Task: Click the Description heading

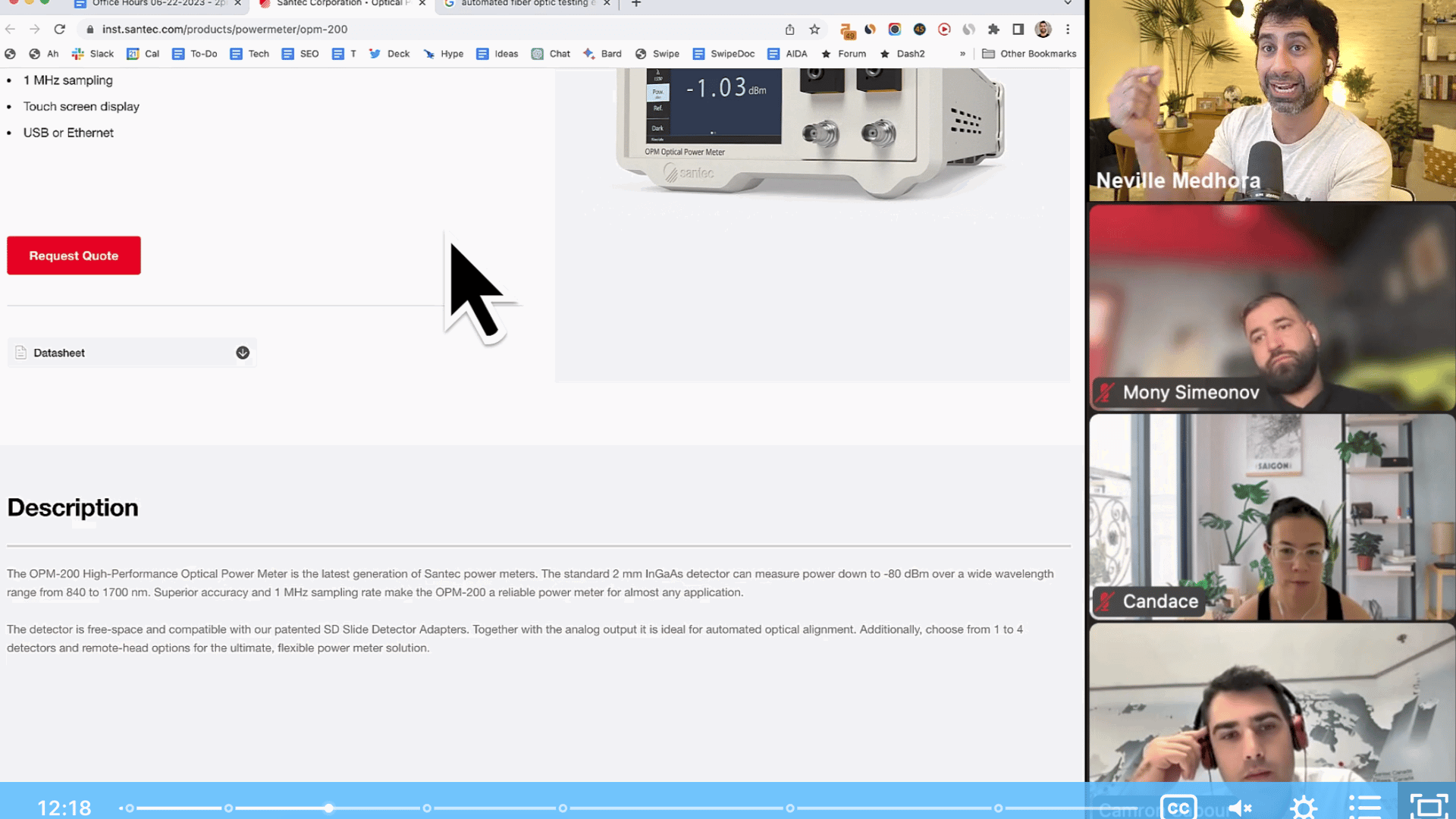Action: point(73,507)
